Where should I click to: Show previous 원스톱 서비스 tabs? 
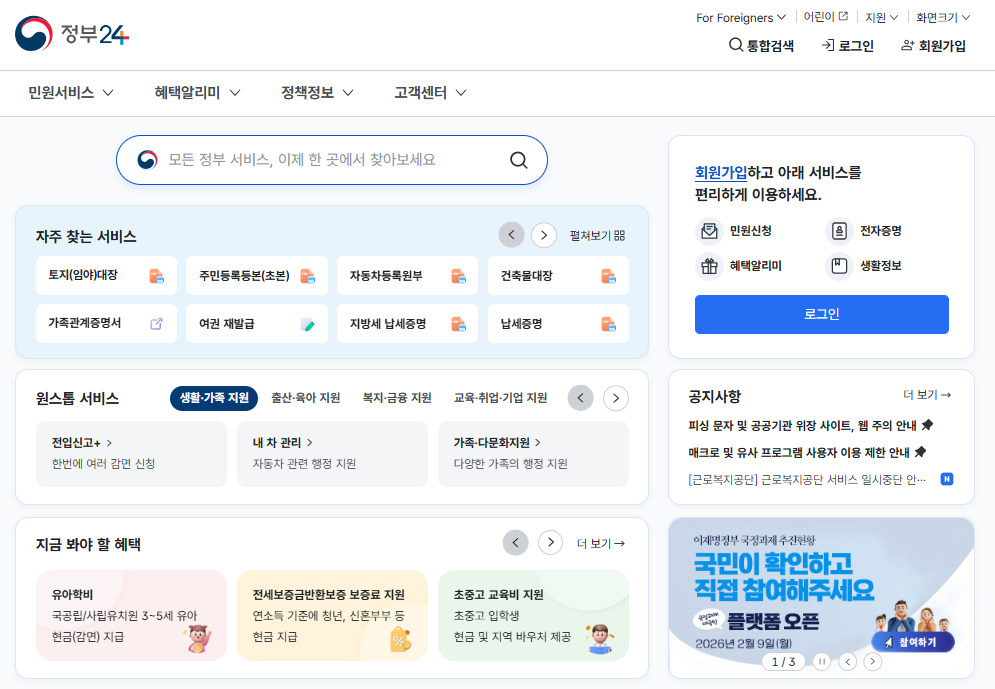tap(581, 398)
